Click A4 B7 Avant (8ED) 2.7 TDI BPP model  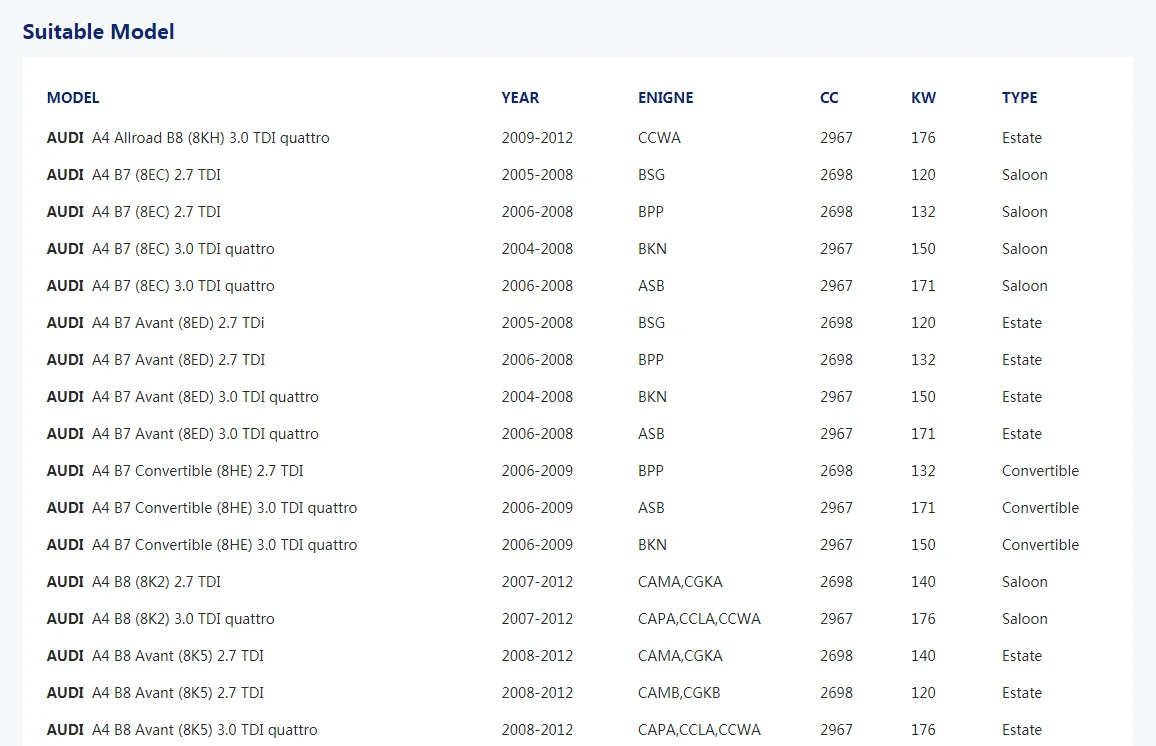[156, 360]
